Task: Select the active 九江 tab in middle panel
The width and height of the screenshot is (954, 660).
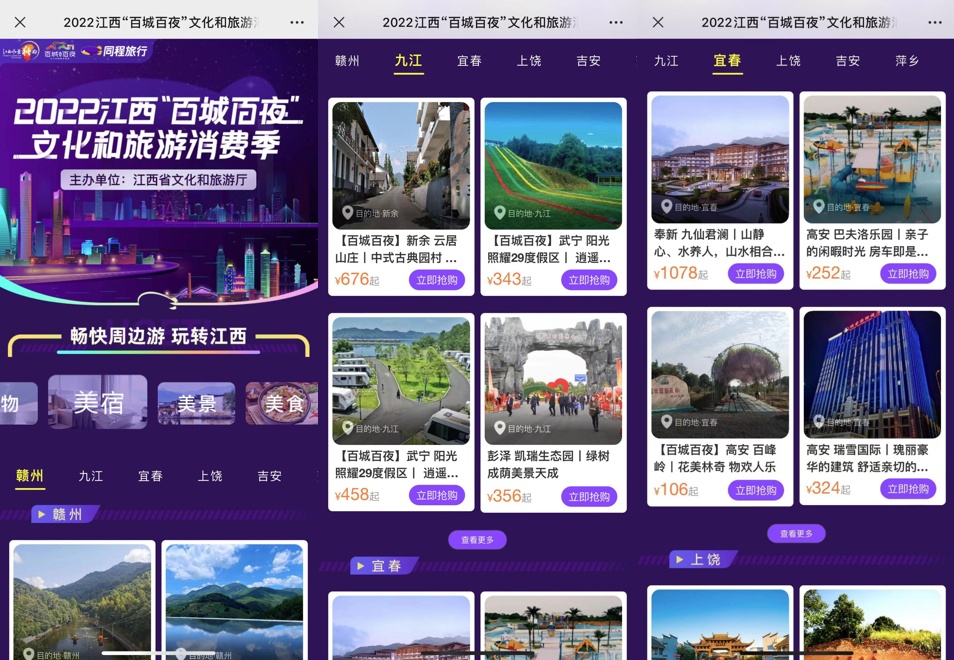Action: (x=408, y=61)
